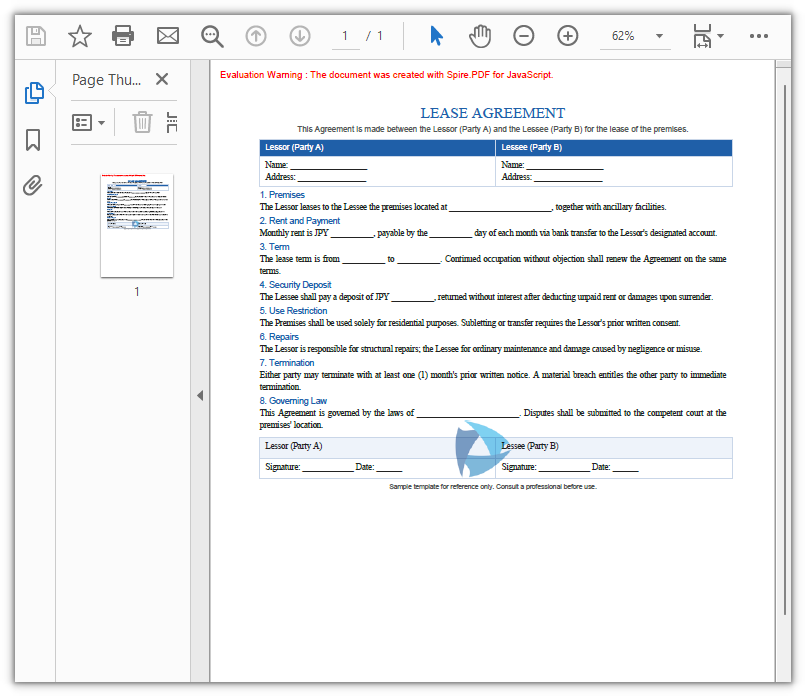Open the Attachments paperclip panel
Screen dimensions: 806x697
click(x=32, y=186)
